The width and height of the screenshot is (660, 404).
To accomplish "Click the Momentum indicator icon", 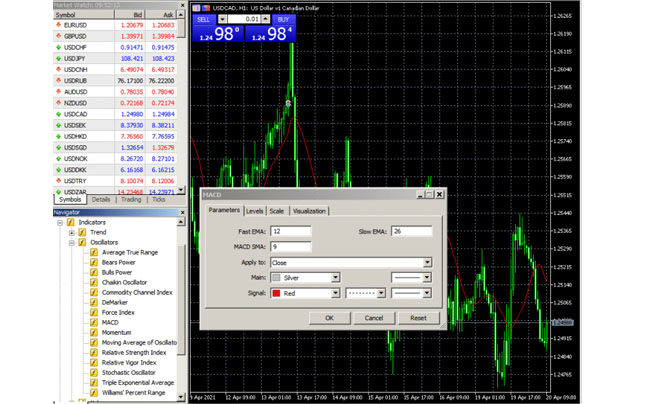I will [94, 332].
